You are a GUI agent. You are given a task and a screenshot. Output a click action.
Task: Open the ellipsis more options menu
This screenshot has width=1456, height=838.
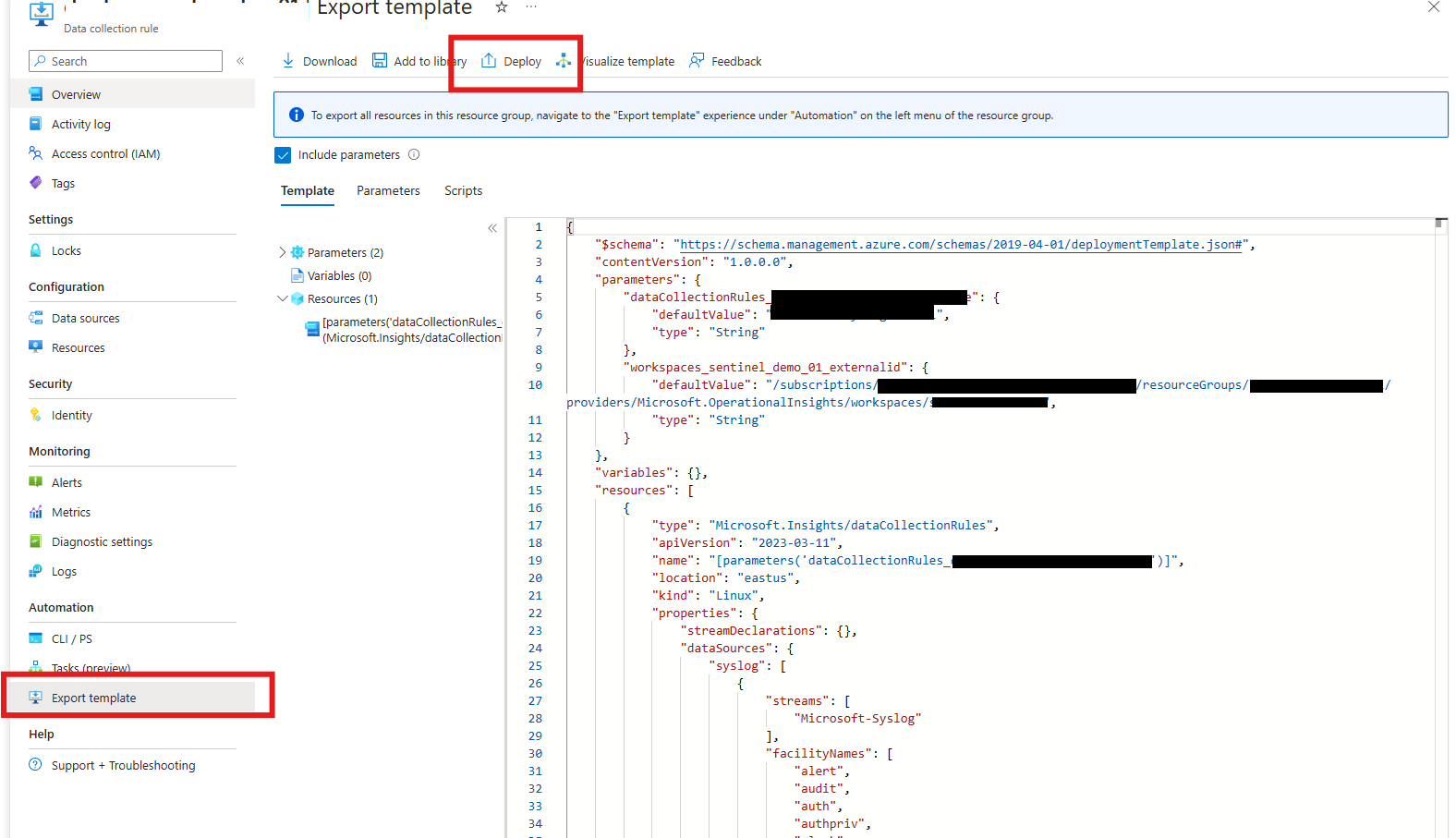pos(531,7)
